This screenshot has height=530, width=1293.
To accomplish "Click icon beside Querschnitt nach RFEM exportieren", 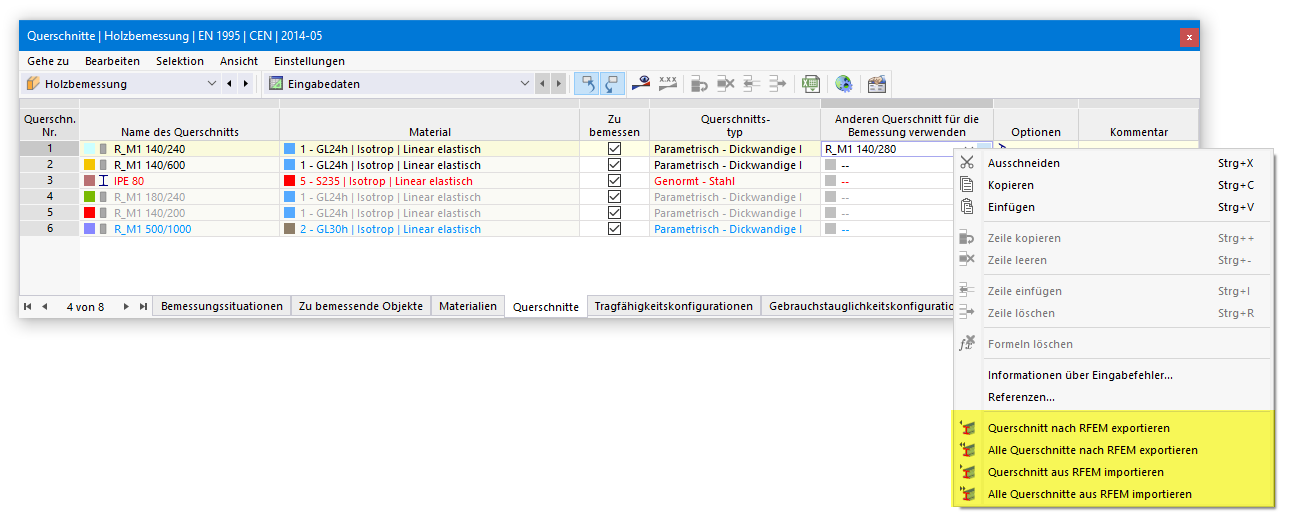I will pyautogui.click(x=967, y=428).
